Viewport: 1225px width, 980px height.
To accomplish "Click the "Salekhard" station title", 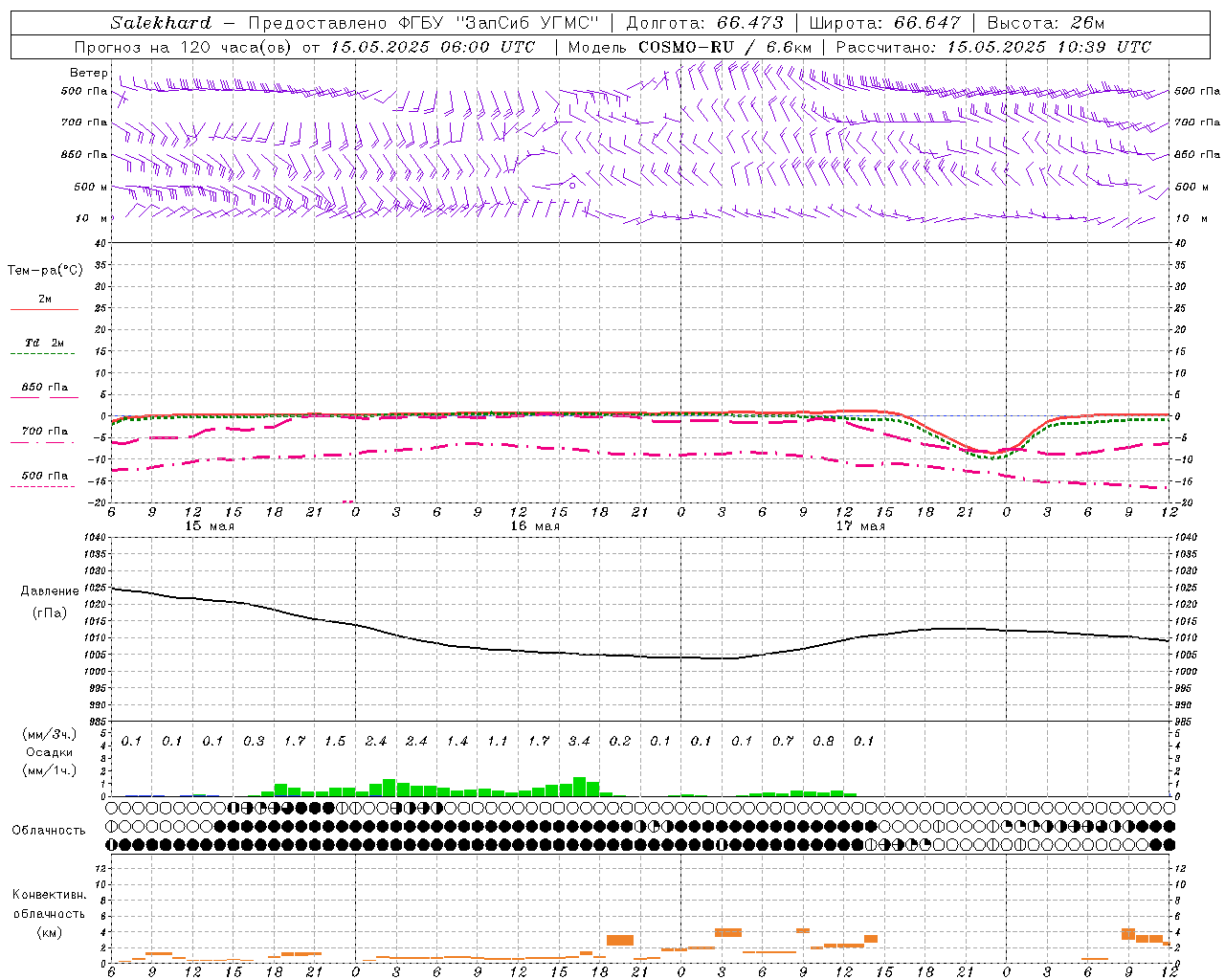I will (x=161, y=23).
